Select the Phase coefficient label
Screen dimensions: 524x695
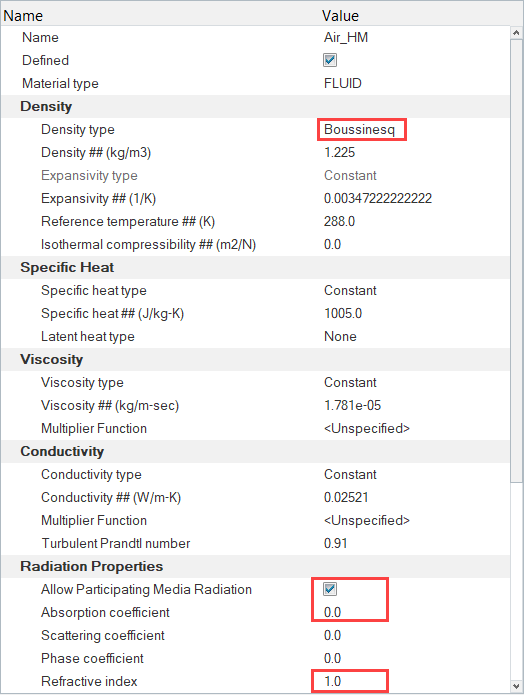click(x=92, y=658)
